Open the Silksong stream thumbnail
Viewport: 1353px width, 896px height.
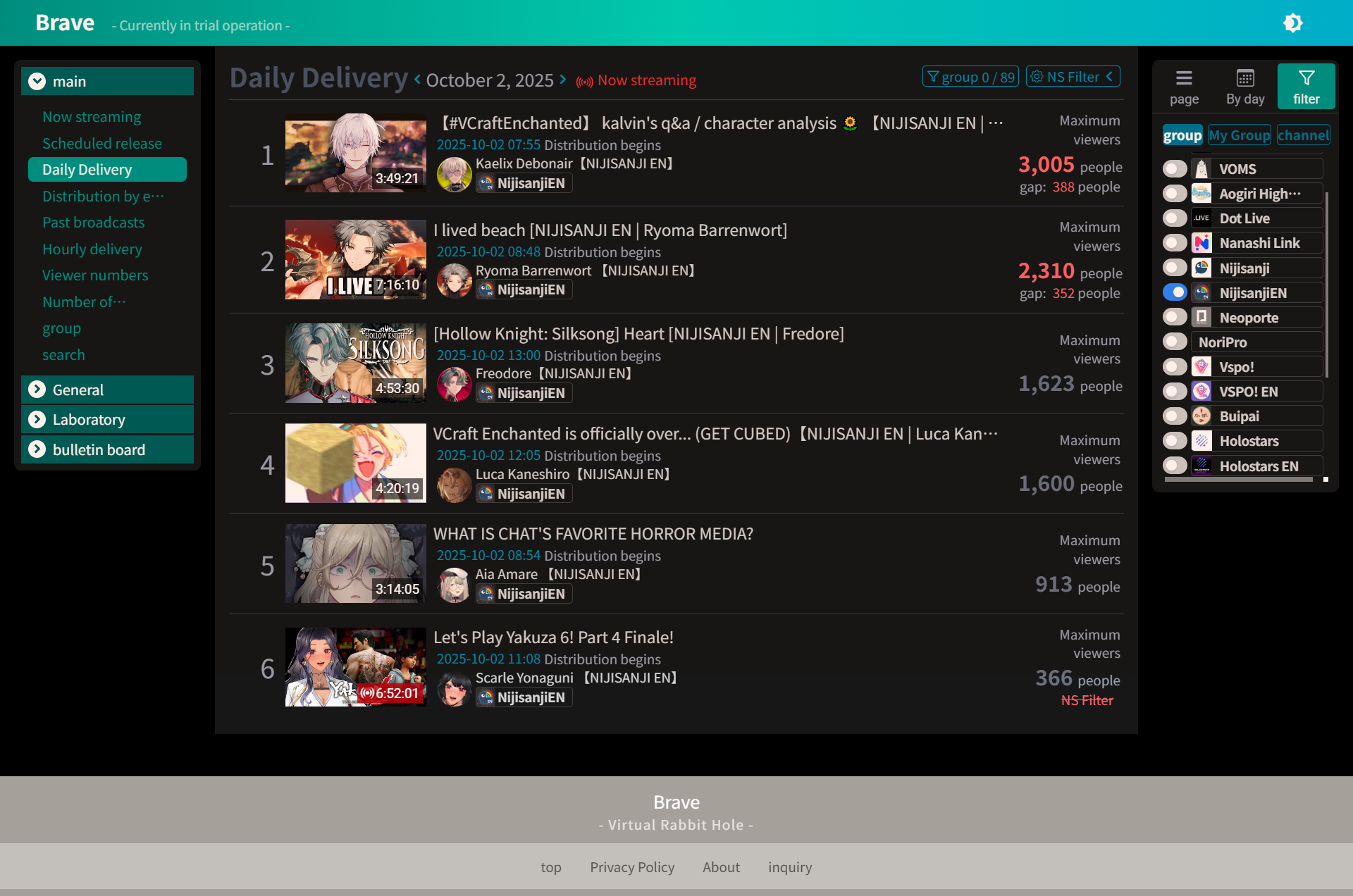tap(355, 363)
